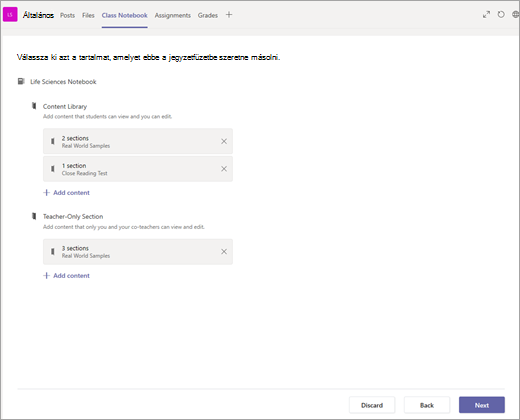Open the Grades tab
This screenshot has height=420, width=520.
(208, 15)
